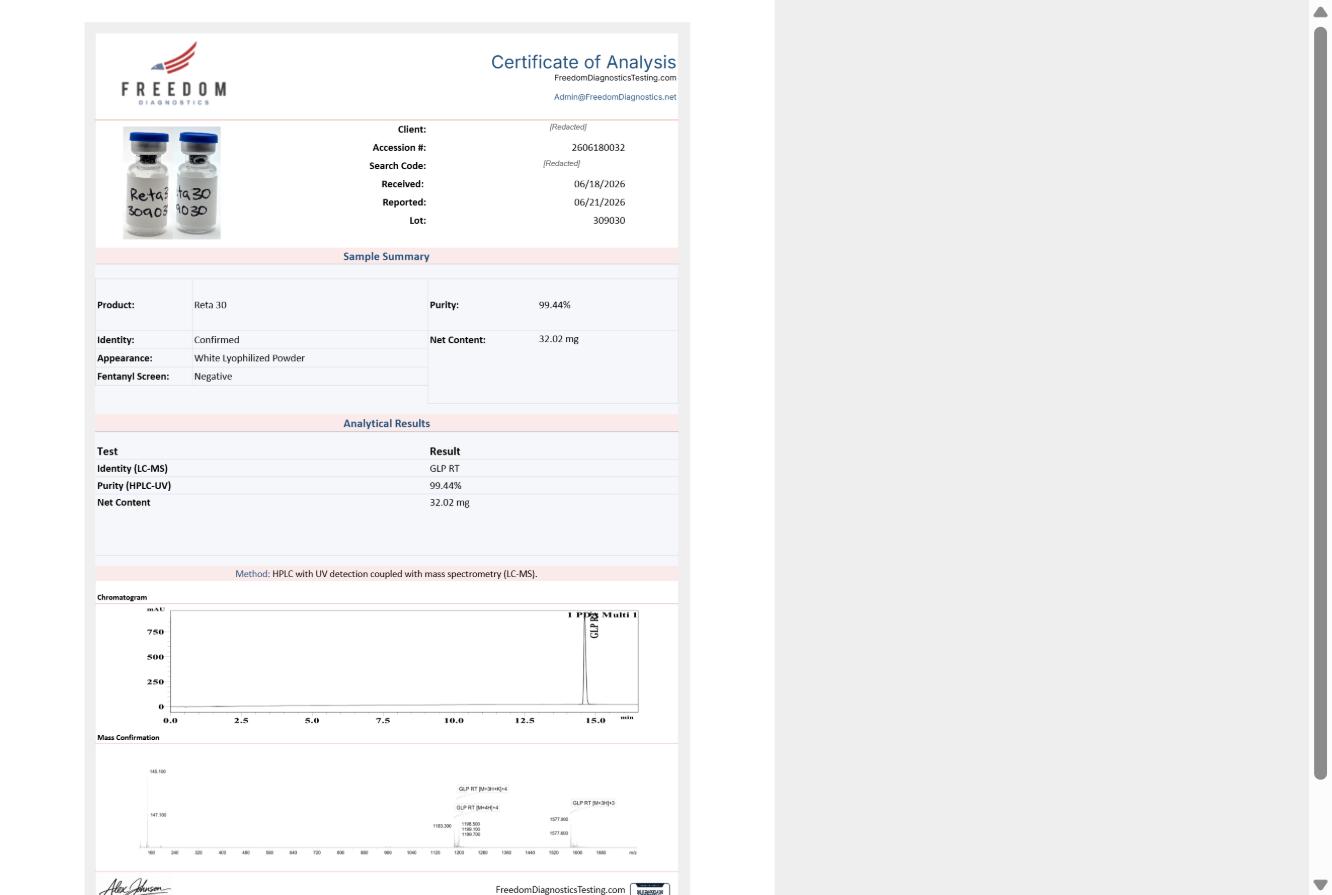The width and height of the screenshot is (1332, 895).
Task: Click the Net Content test row label
Action: tap(123, 502)
